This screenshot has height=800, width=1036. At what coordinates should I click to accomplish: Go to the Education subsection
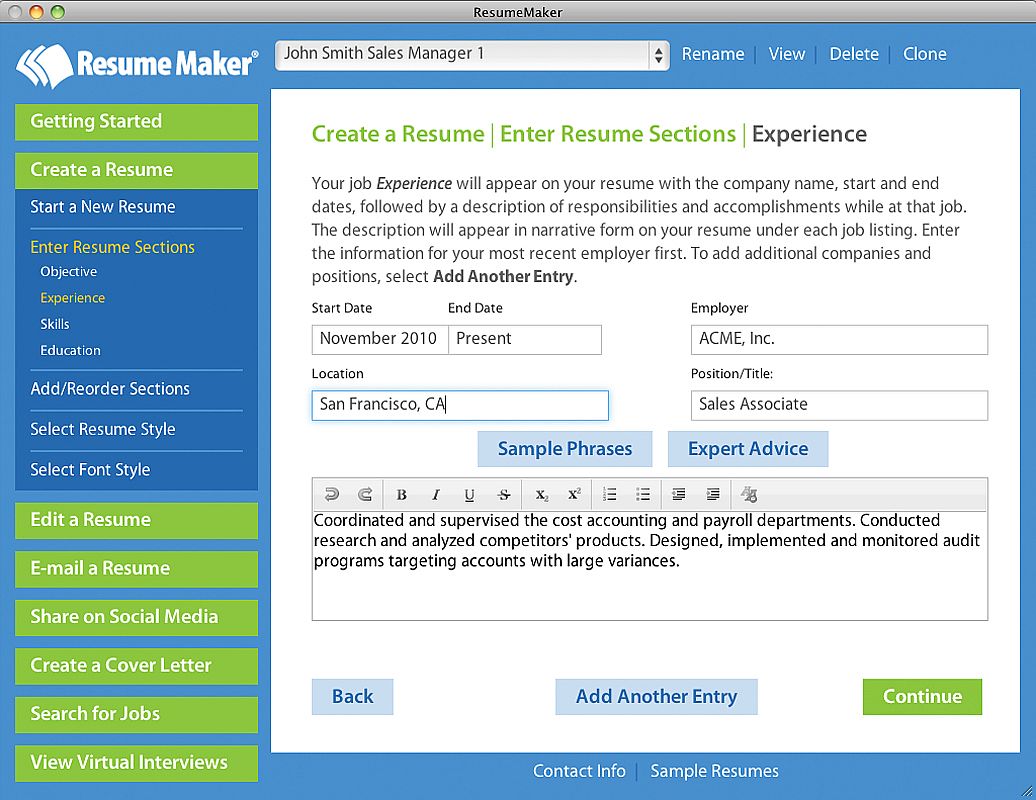(71, 350)
